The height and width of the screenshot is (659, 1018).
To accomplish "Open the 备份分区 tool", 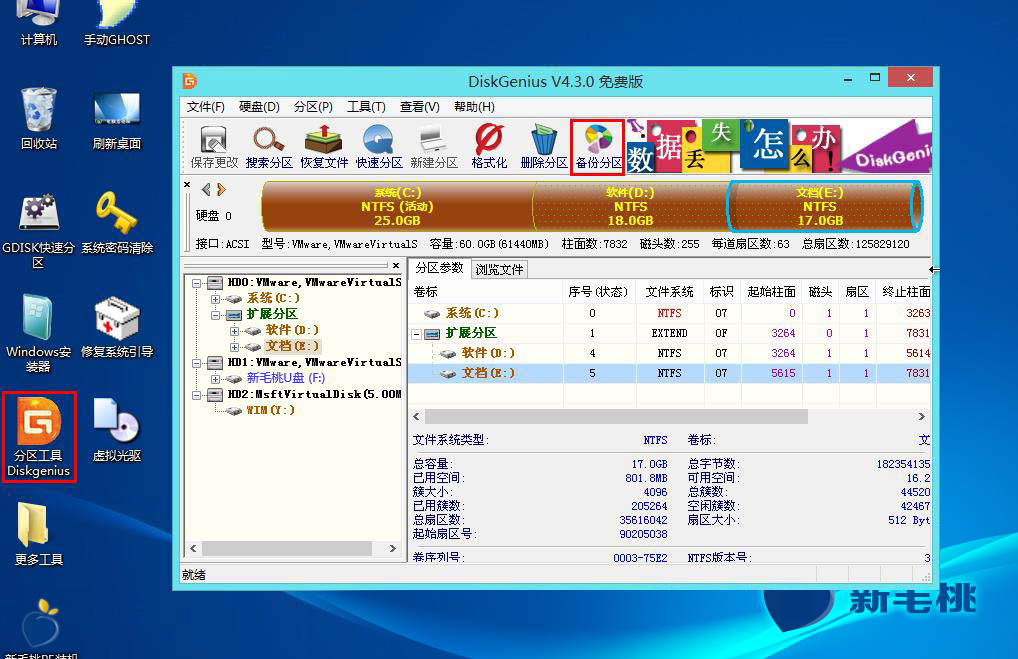I will 598,147.
